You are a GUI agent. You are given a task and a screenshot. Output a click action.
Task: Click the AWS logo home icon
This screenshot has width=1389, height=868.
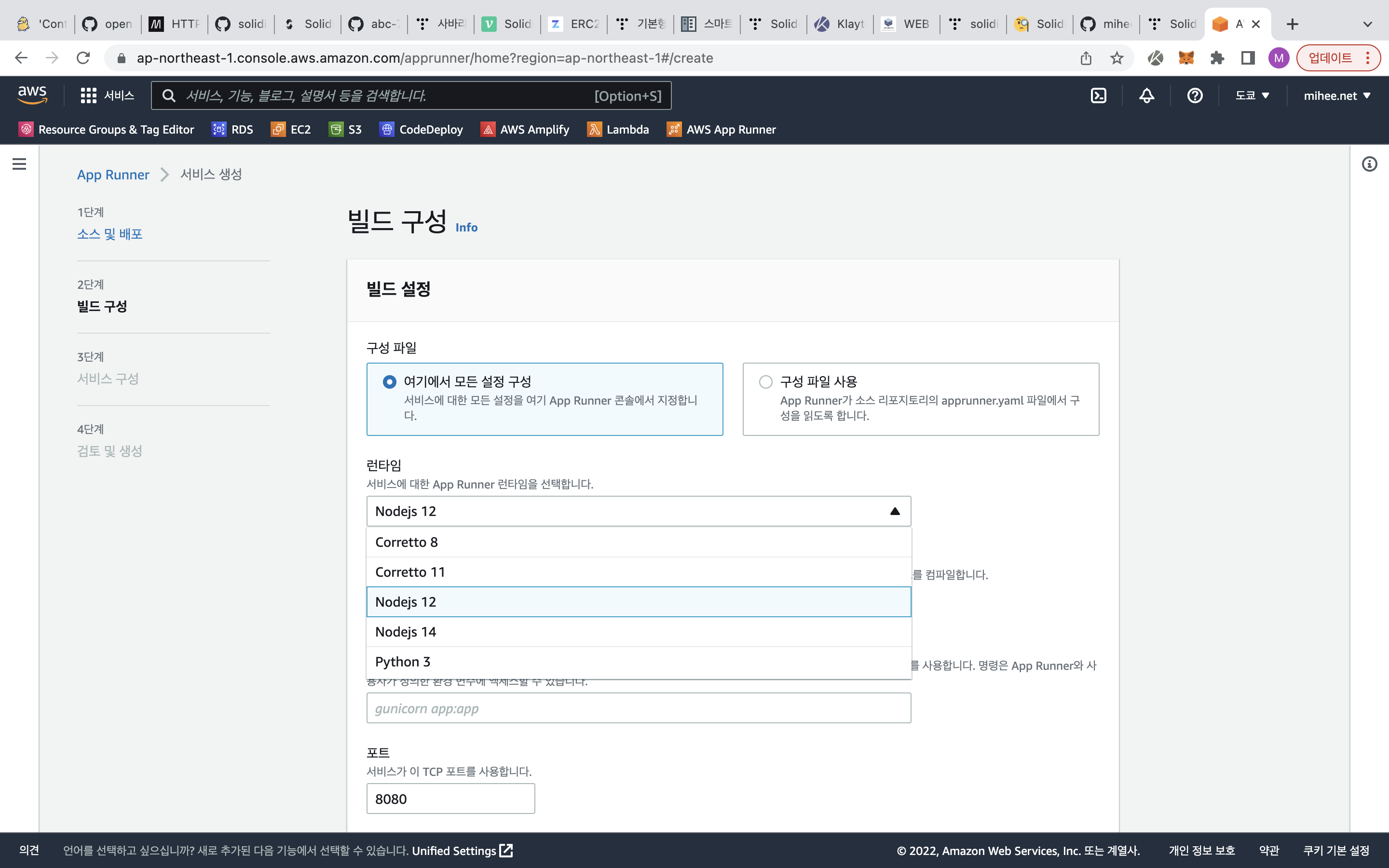(32, 95)
